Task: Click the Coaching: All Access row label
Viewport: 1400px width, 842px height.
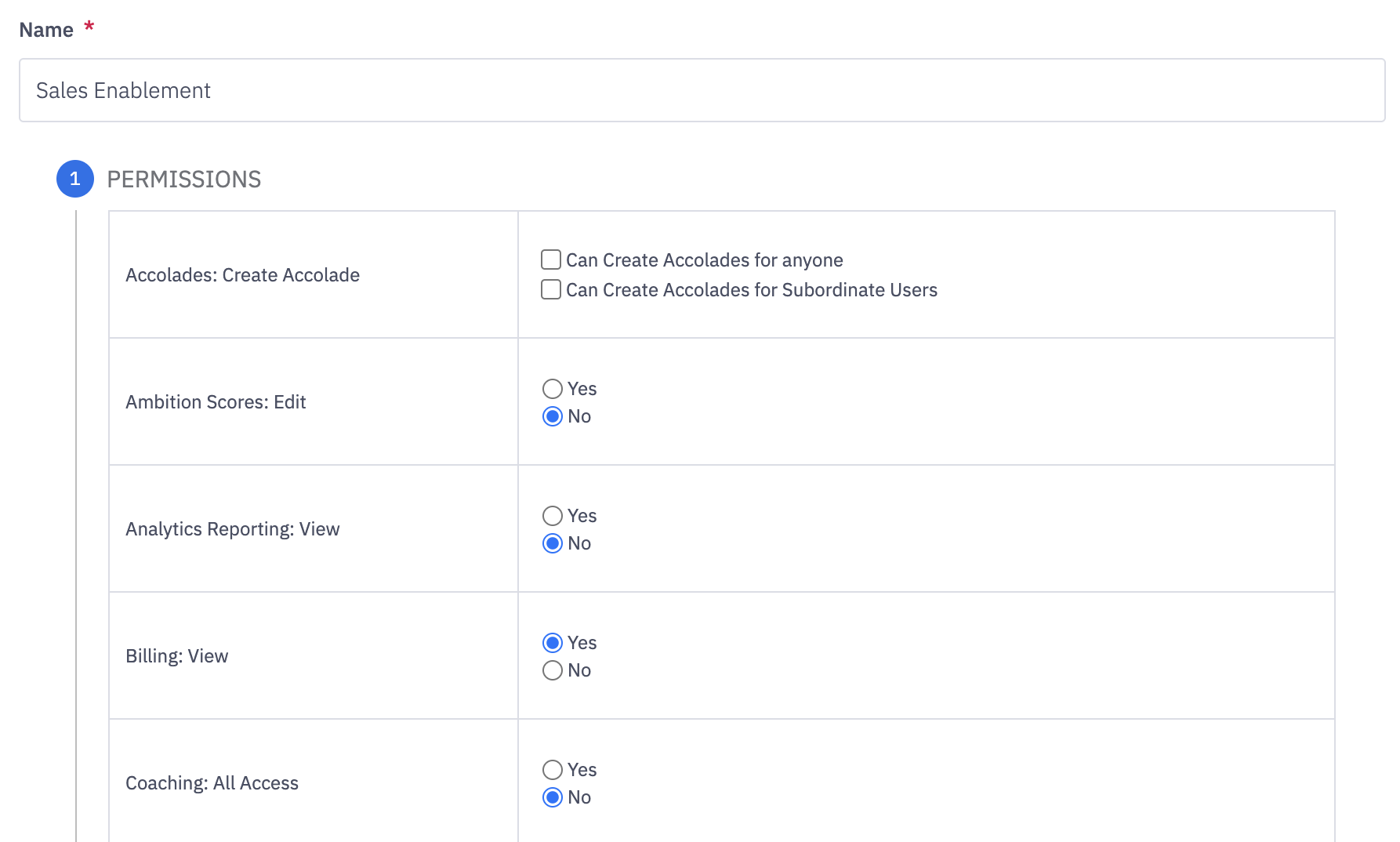Action: [212, 783]
